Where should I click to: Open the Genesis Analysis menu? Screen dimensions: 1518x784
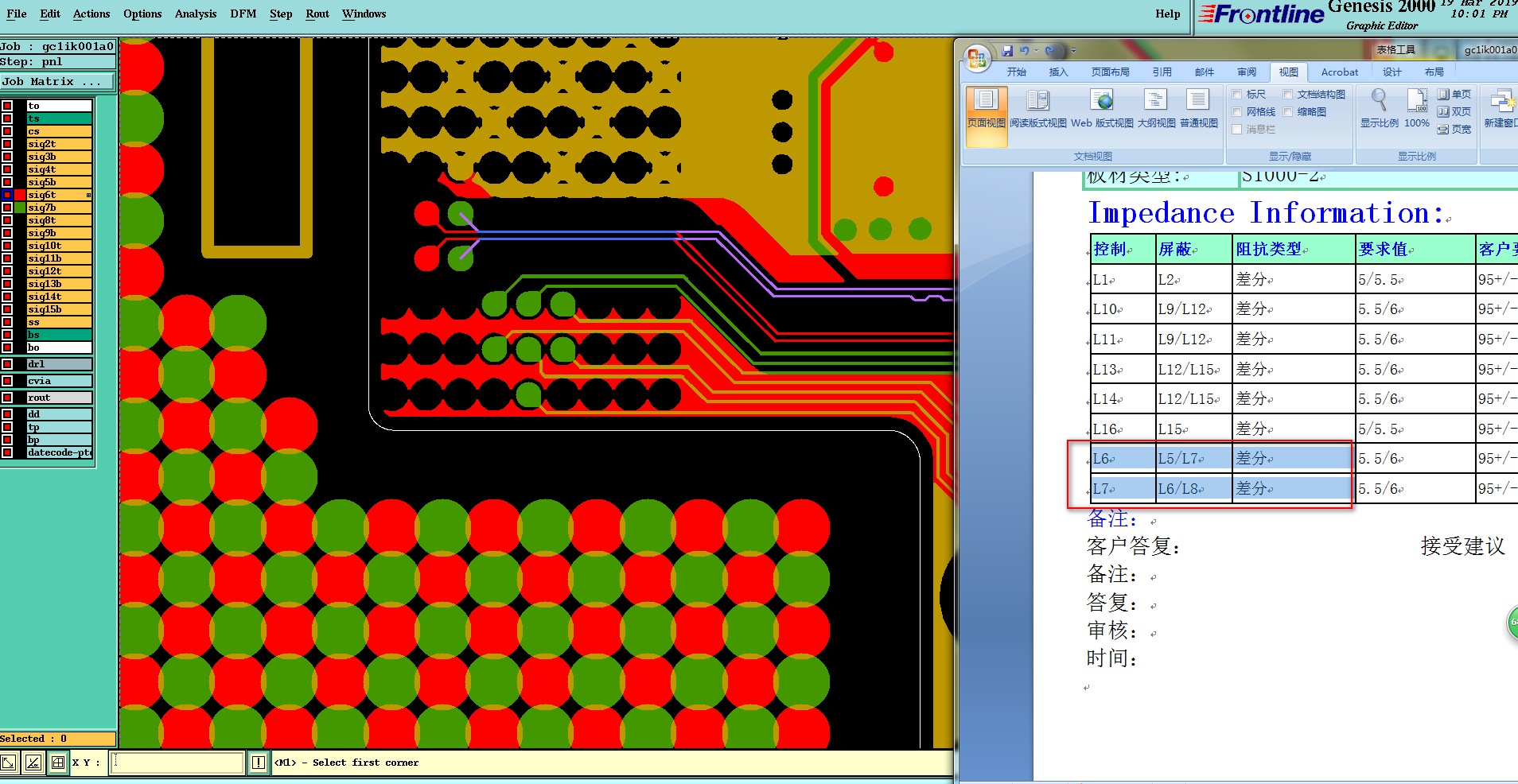(196, 14)
